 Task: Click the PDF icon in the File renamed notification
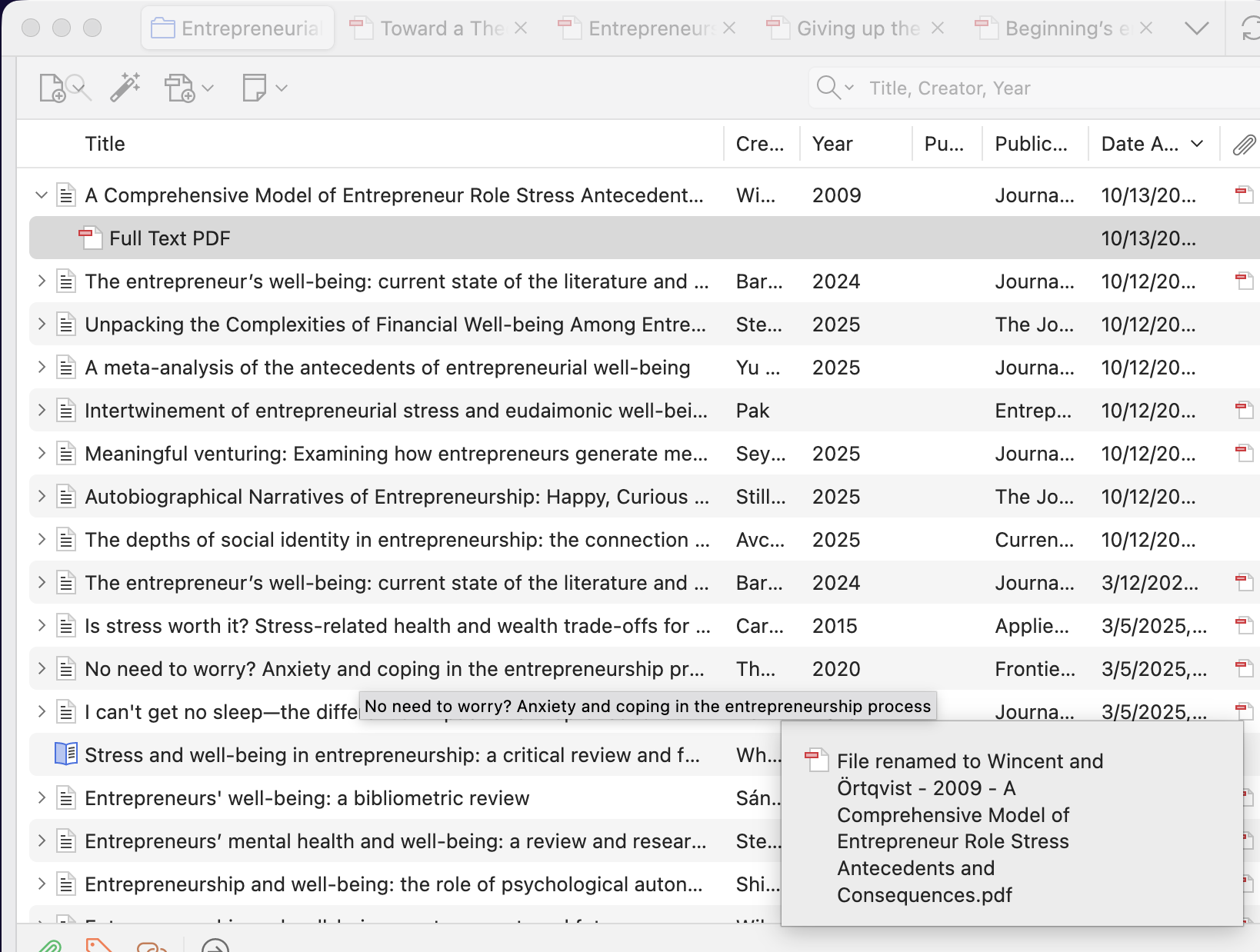pyautogui.click(x=816, y=760)
